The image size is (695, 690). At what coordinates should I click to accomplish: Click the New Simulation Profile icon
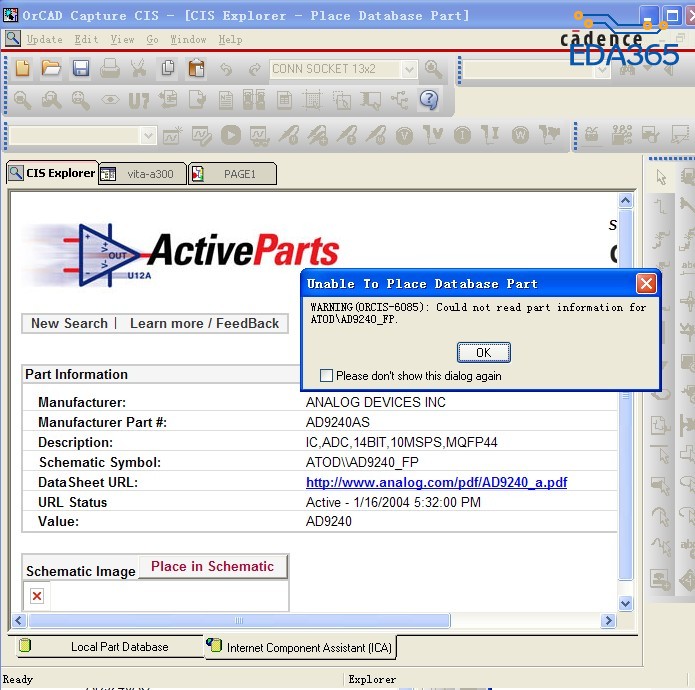click(x=172, y=135)
